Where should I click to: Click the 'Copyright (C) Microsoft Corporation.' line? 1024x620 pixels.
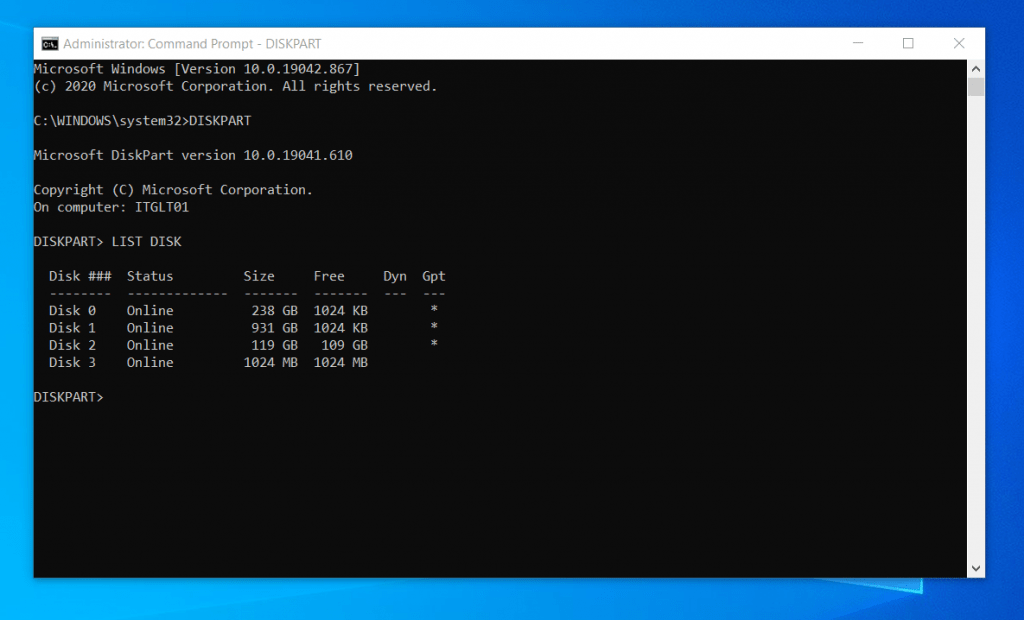tap(173, 190)
